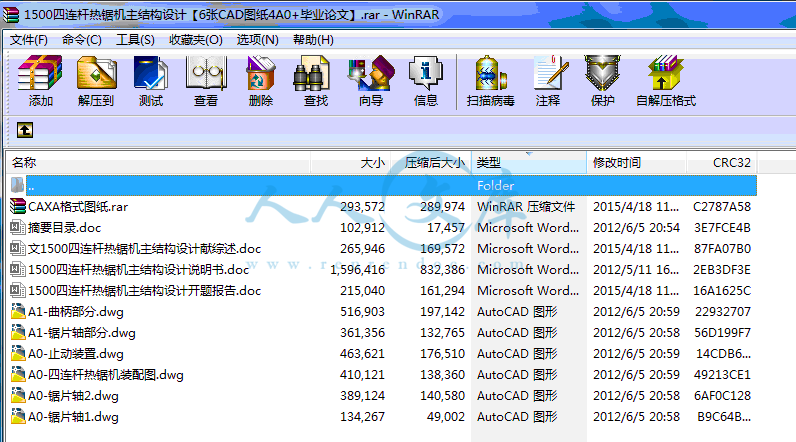Screen dimensions: 796x442
Task: Show archive Info (信息) icon
Action: tap(425, 74)
